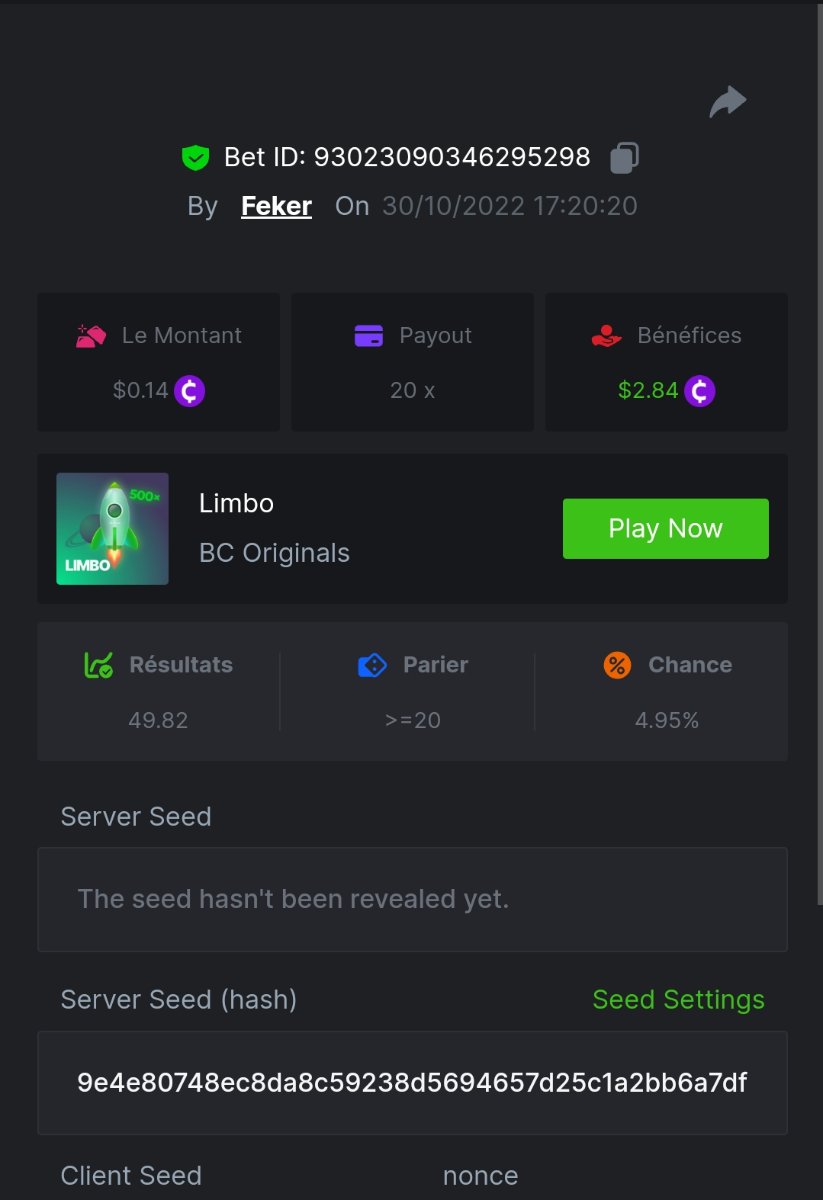Click the Limbo game thumbnail

click(112, 529)
